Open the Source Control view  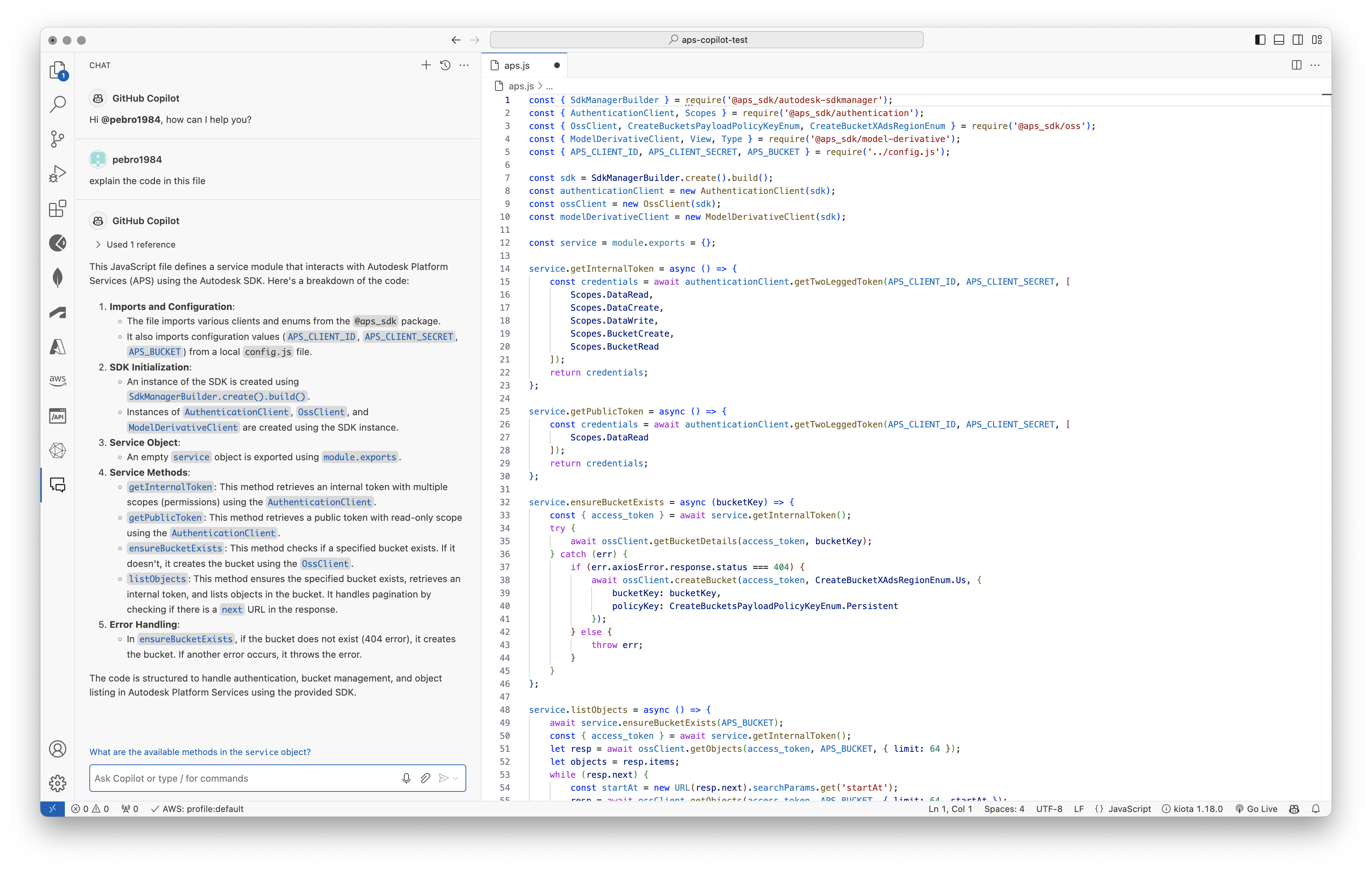click(x=58, y=139)
